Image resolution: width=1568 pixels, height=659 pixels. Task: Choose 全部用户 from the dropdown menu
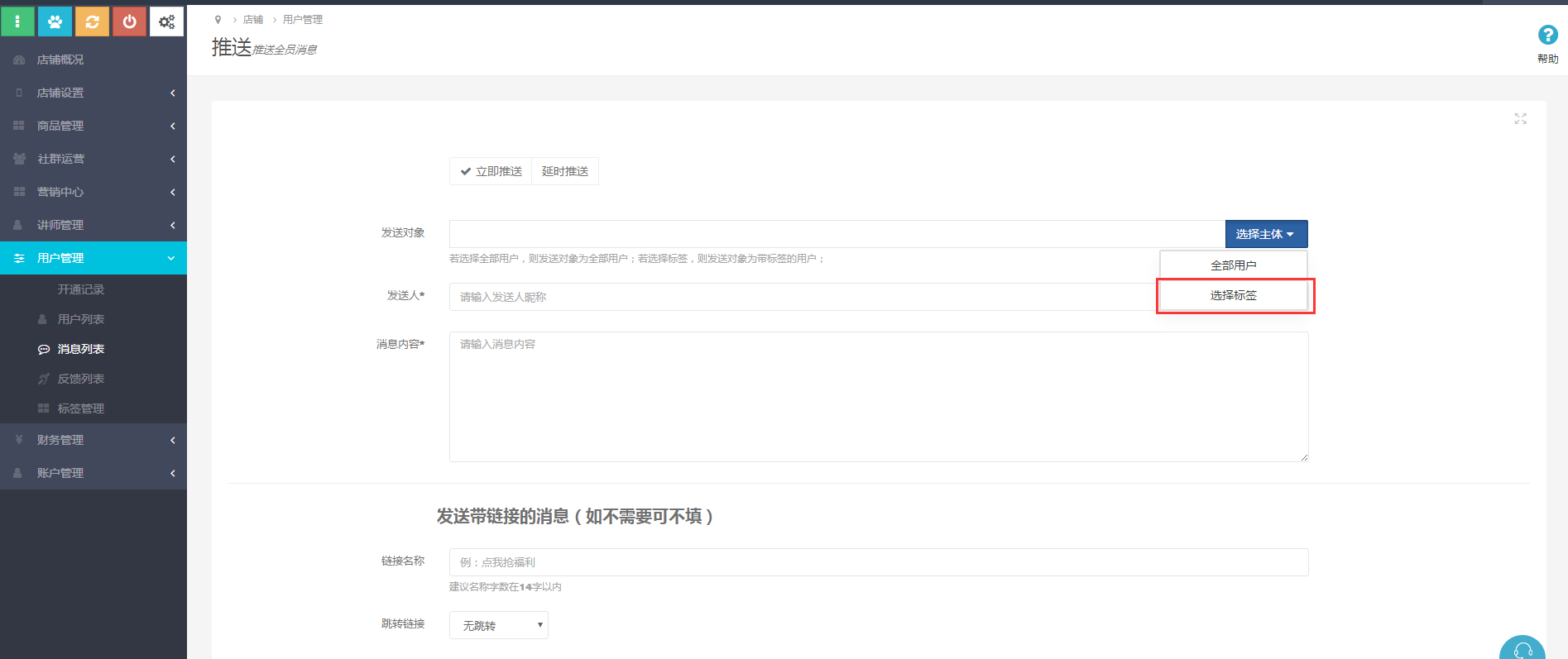[x=1233, y=265]
